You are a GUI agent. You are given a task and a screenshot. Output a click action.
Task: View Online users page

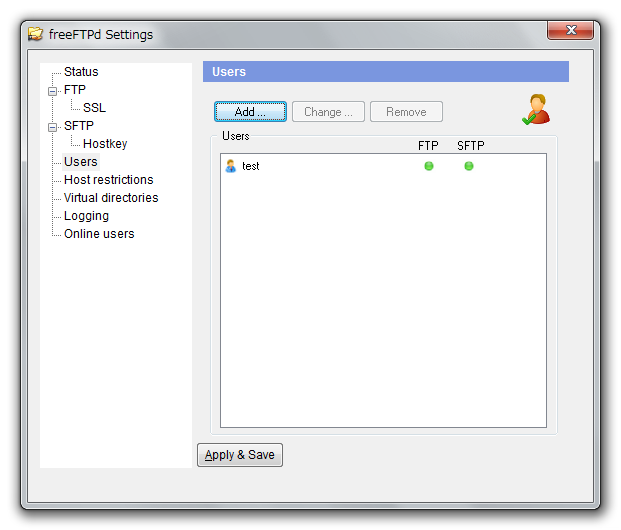99,234
